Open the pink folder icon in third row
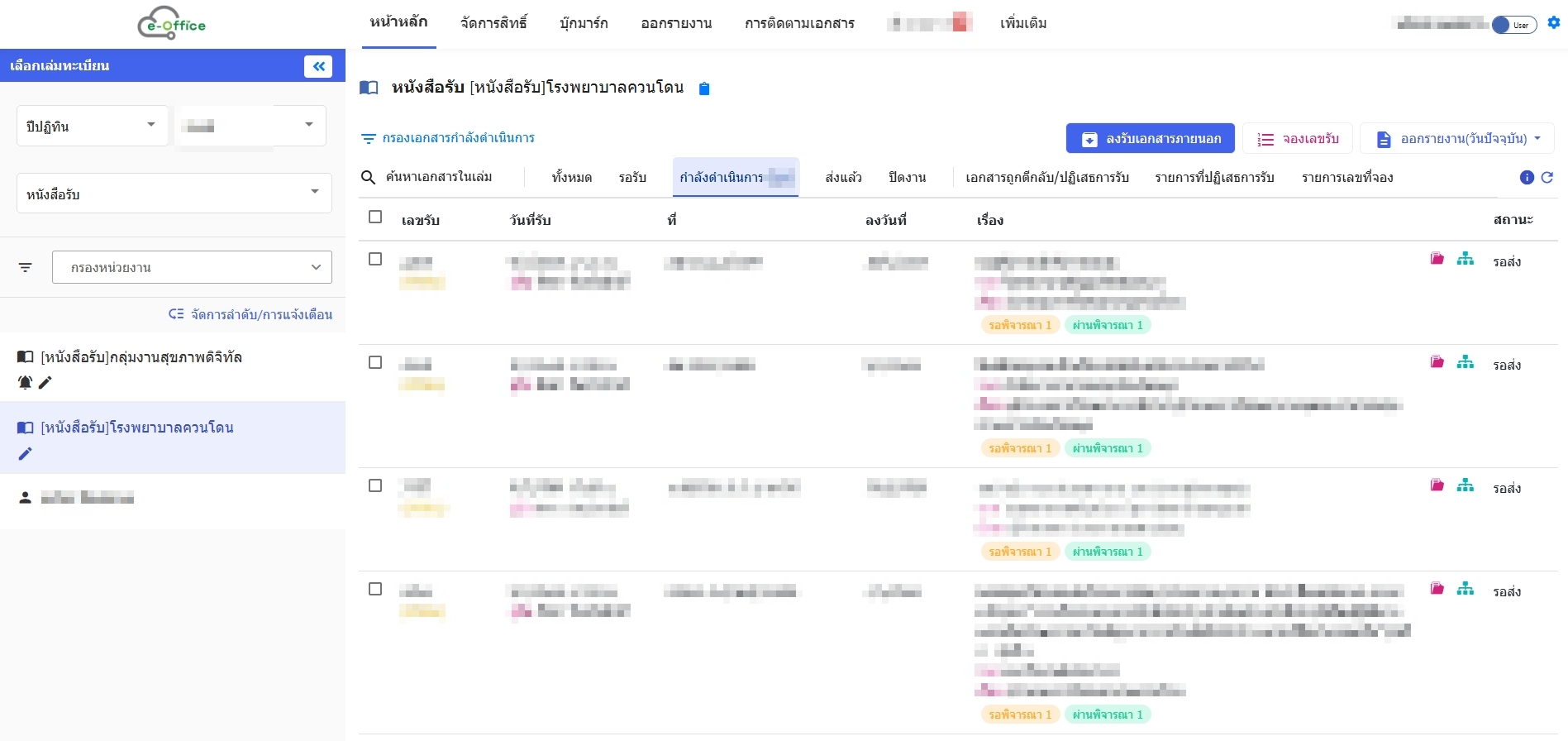 point(1437,485)
